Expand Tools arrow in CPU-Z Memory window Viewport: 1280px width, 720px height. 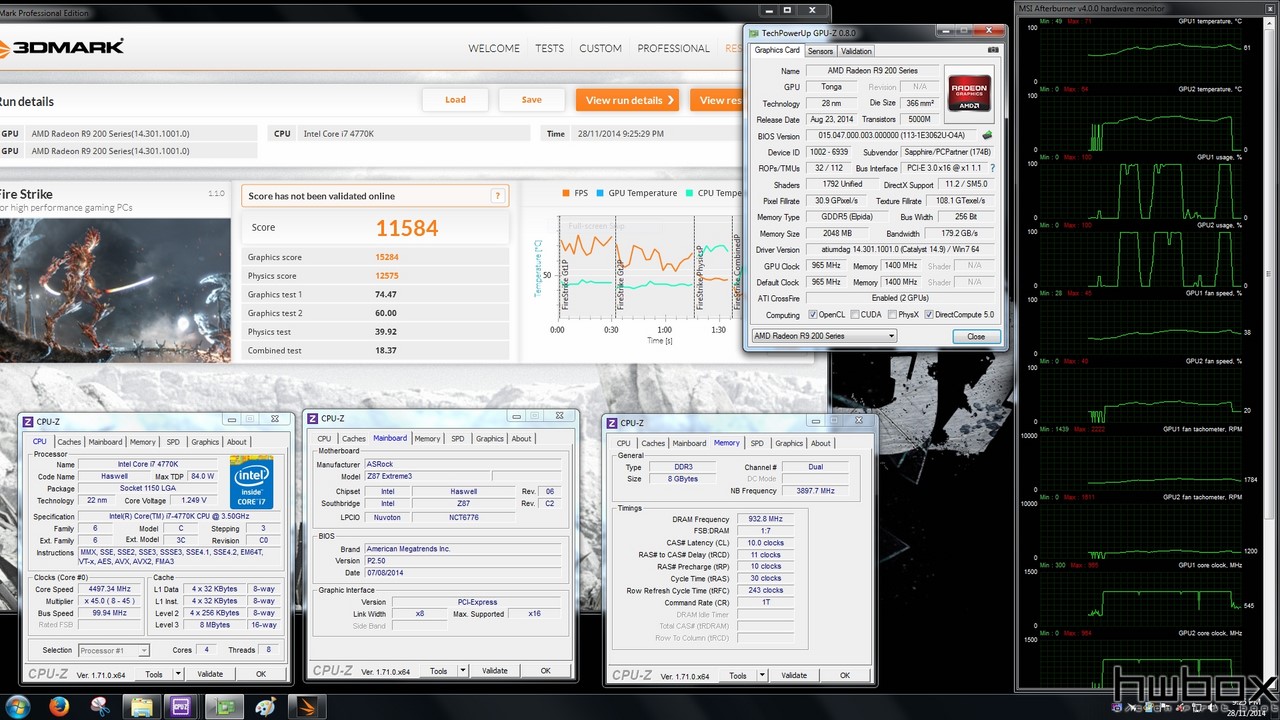[762, 675]
